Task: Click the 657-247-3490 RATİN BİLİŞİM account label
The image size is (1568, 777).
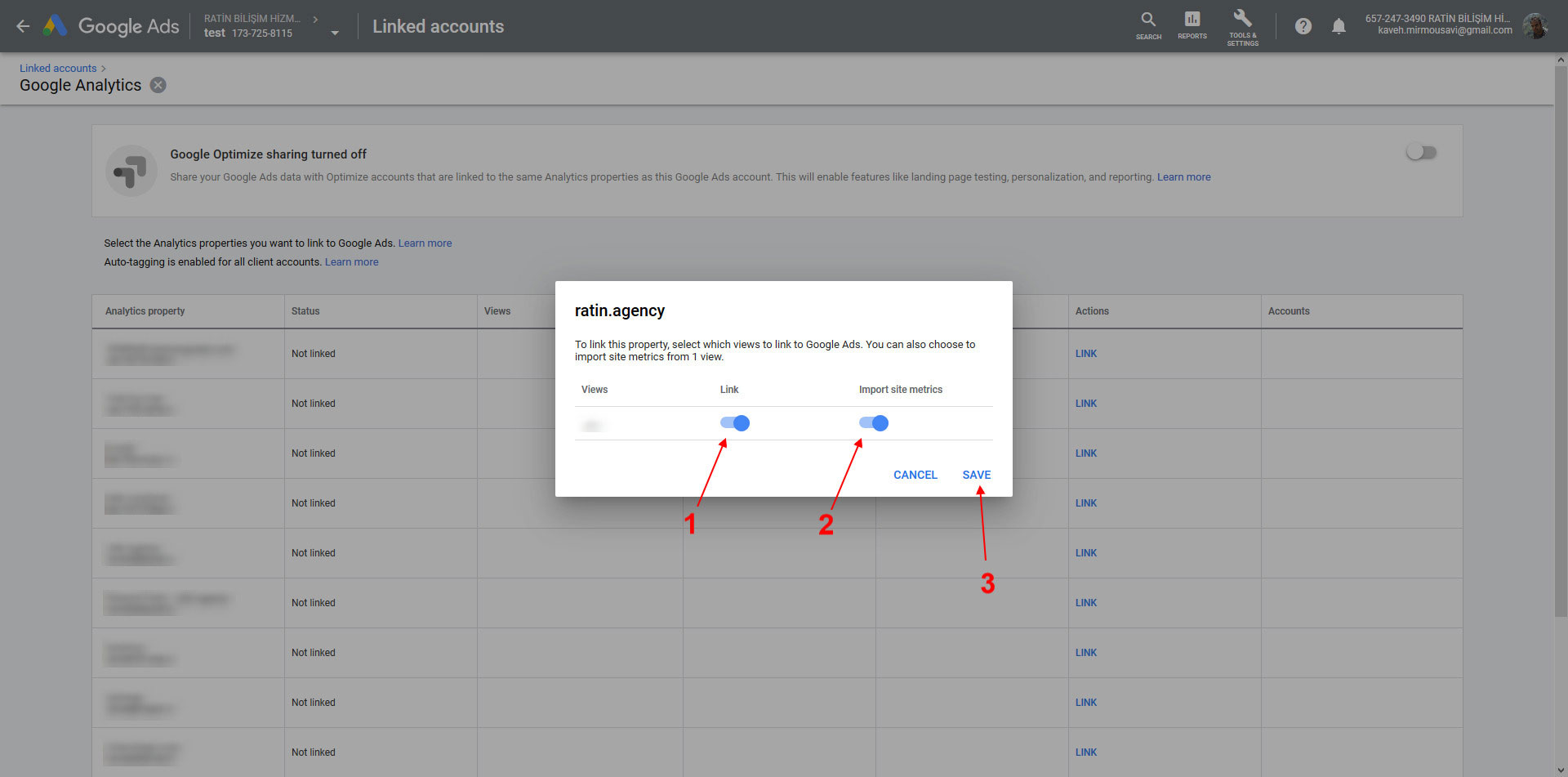Action: click(1437, 18)
